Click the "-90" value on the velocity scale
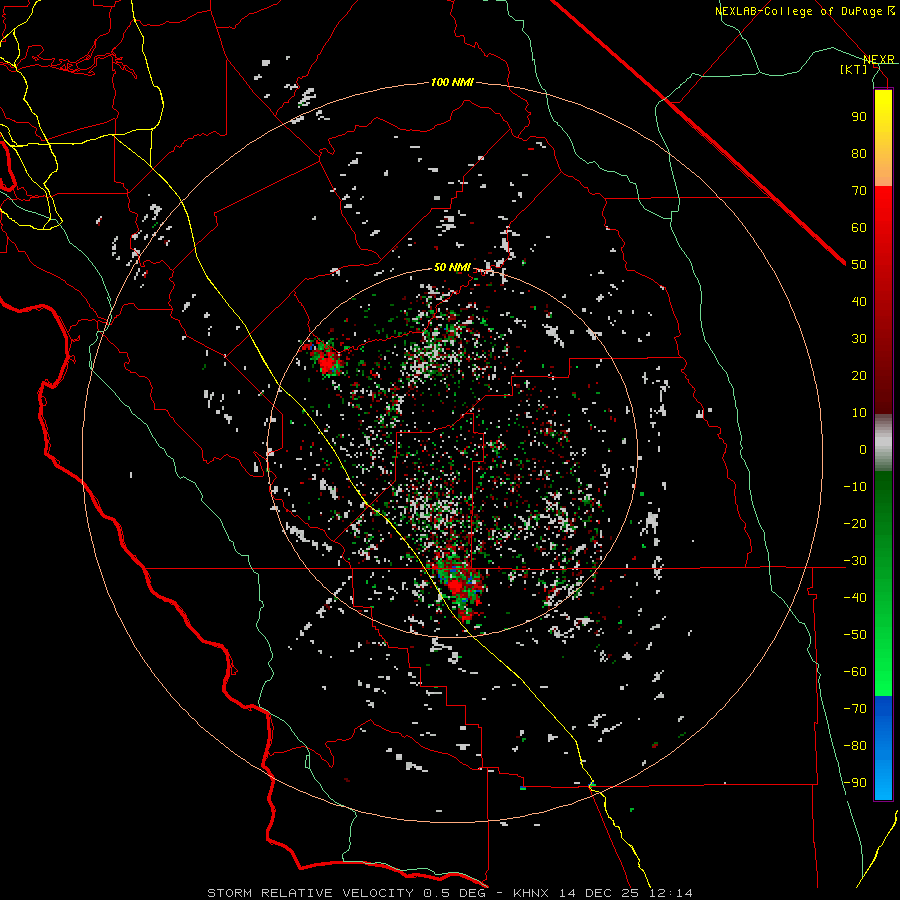 click(x=855, y=783)
